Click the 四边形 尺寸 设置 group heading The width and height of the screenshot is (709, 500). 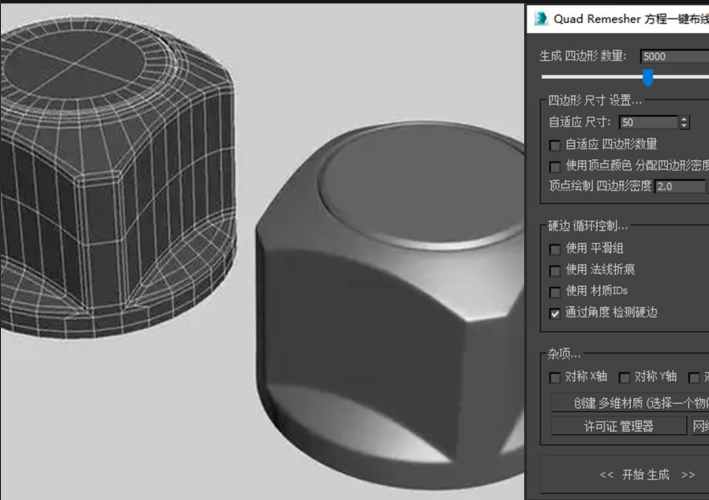(595, 100)
